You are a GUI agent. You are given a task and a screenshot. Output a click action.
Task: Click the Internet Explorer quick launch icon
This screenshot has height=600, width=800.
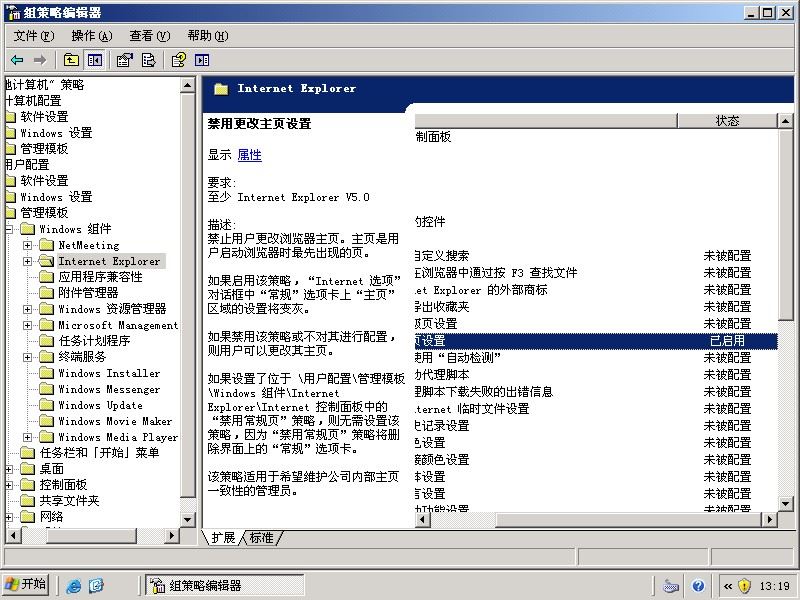click(73, 586)
